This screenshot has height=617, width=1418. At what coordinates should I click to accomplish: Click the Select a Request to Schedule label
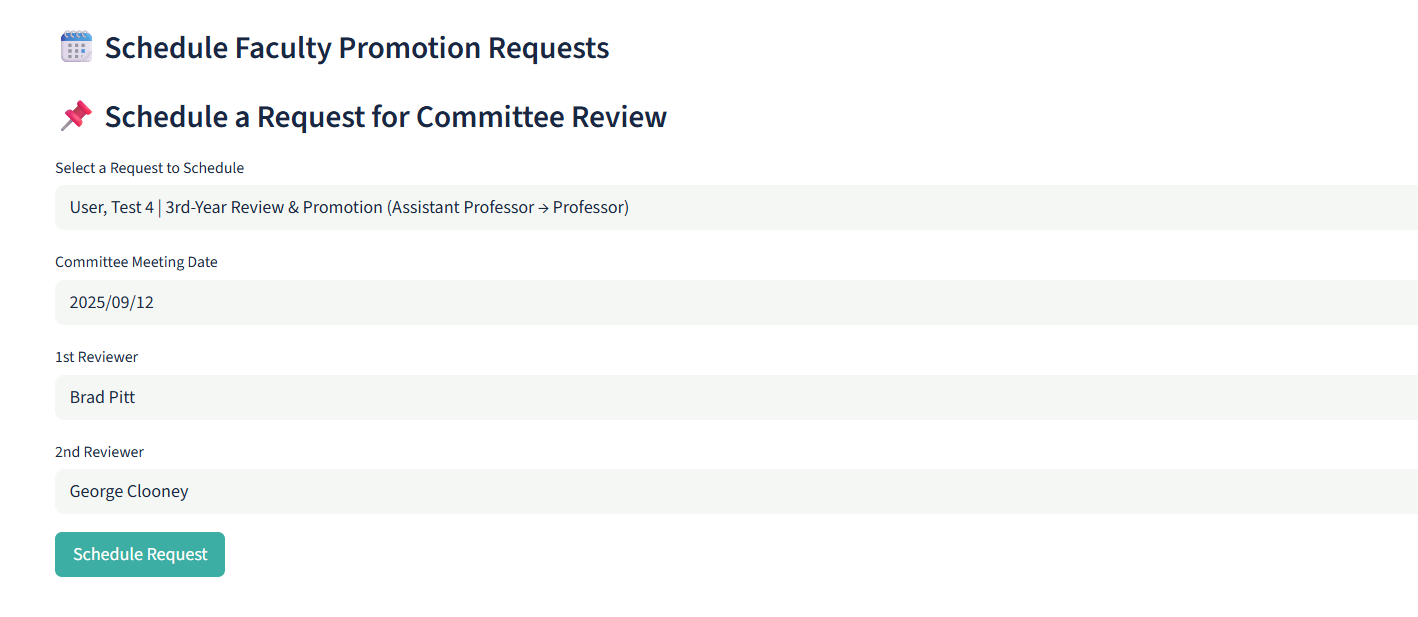(149, 167)
